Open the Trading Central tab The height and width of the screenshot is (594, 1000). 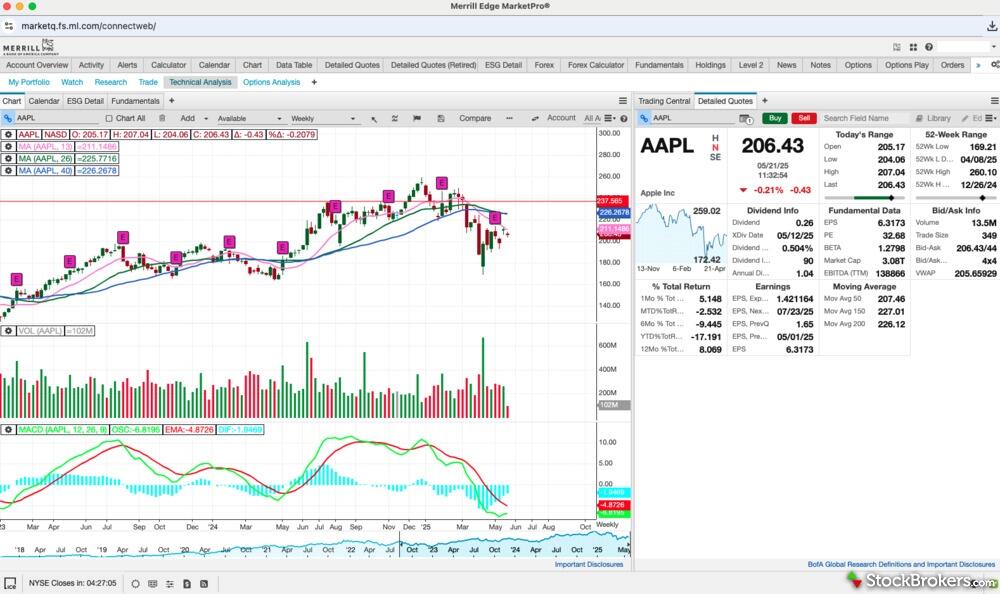coord(664,101)
